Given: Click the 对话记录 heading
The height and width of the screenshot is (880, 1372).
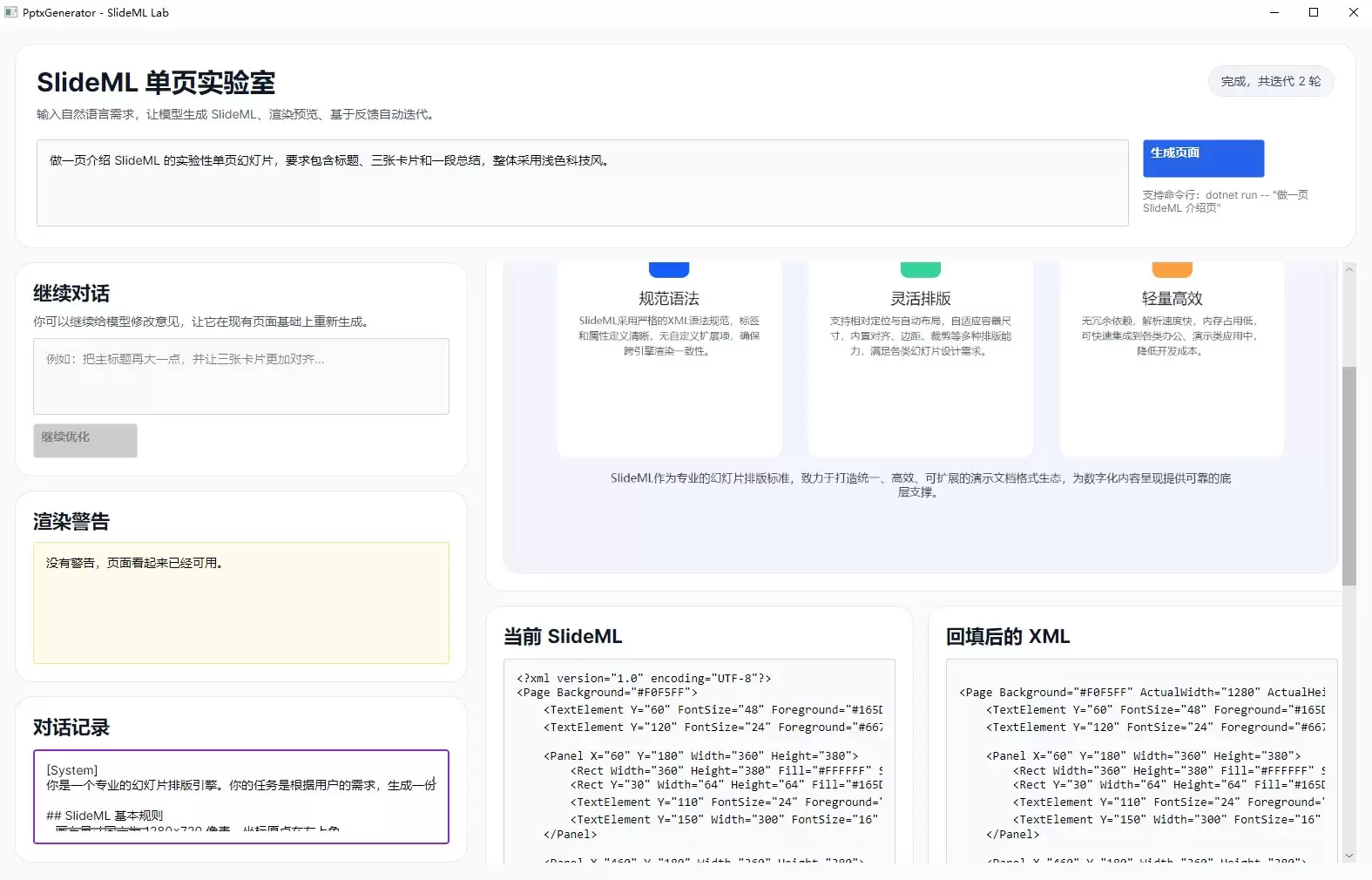Looking at the screenshot, I should point(71,728).
